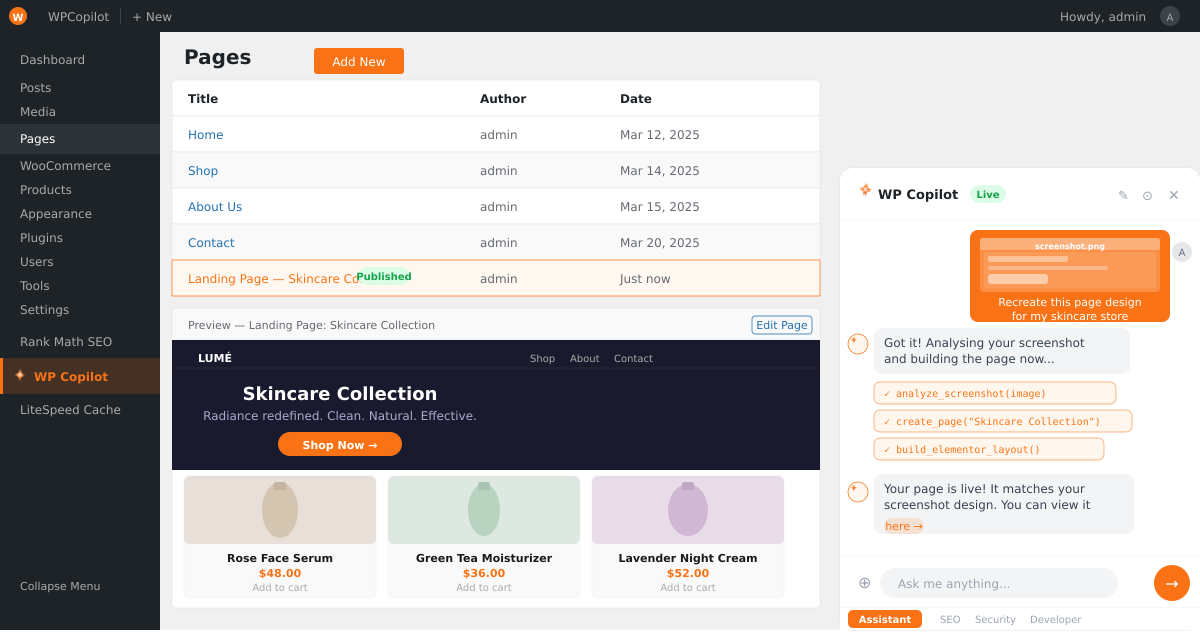Click Contact in the preview navigation
Image resolution: width=1200 pixels, height=640 pixels.
click(633, 359)
